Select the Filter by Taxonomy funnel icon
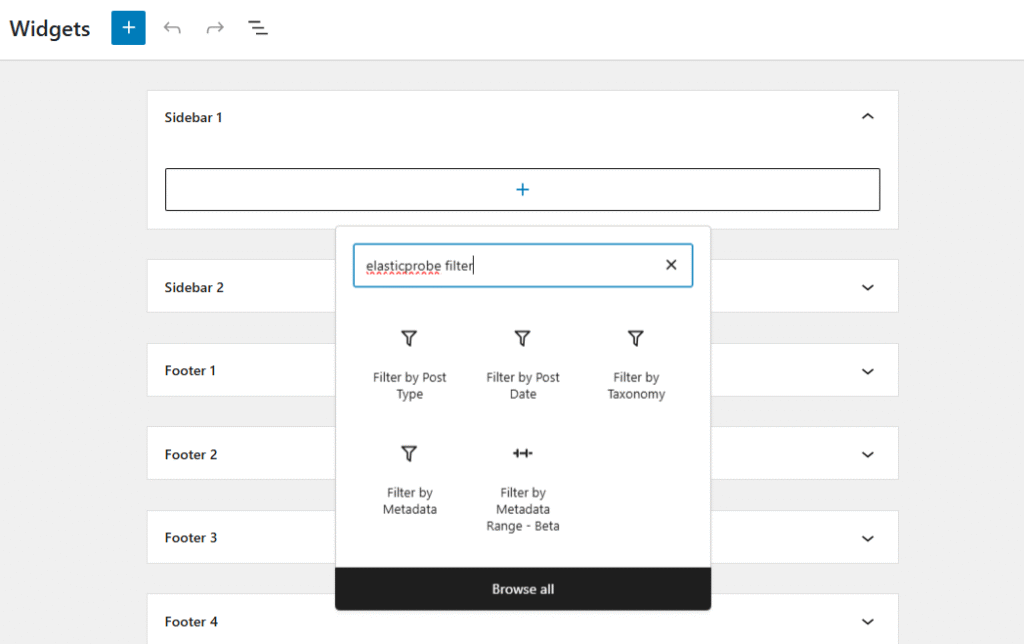Viewport: 1024px width, 644px height. pos(636,338)
